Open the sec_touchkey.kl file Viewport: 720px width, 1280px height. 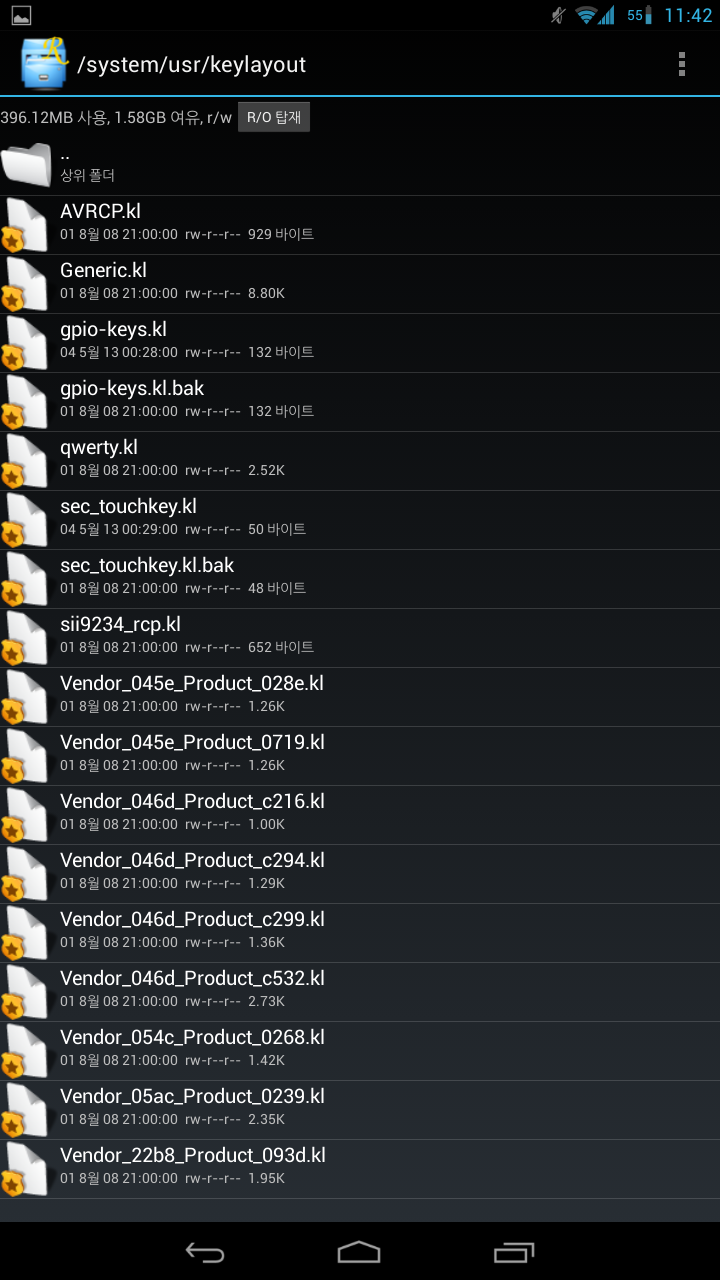[360, 519]
